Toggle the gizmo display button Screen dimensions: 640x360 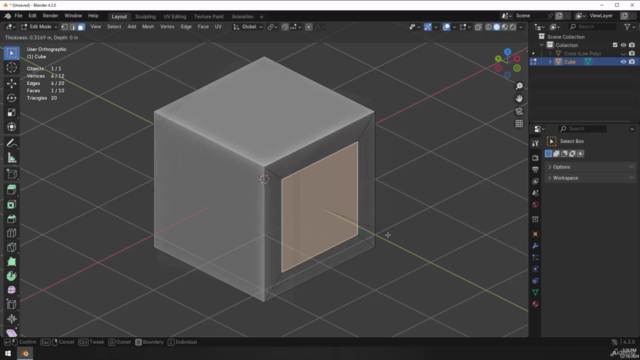pyautogui.click(x=427, y=27)
